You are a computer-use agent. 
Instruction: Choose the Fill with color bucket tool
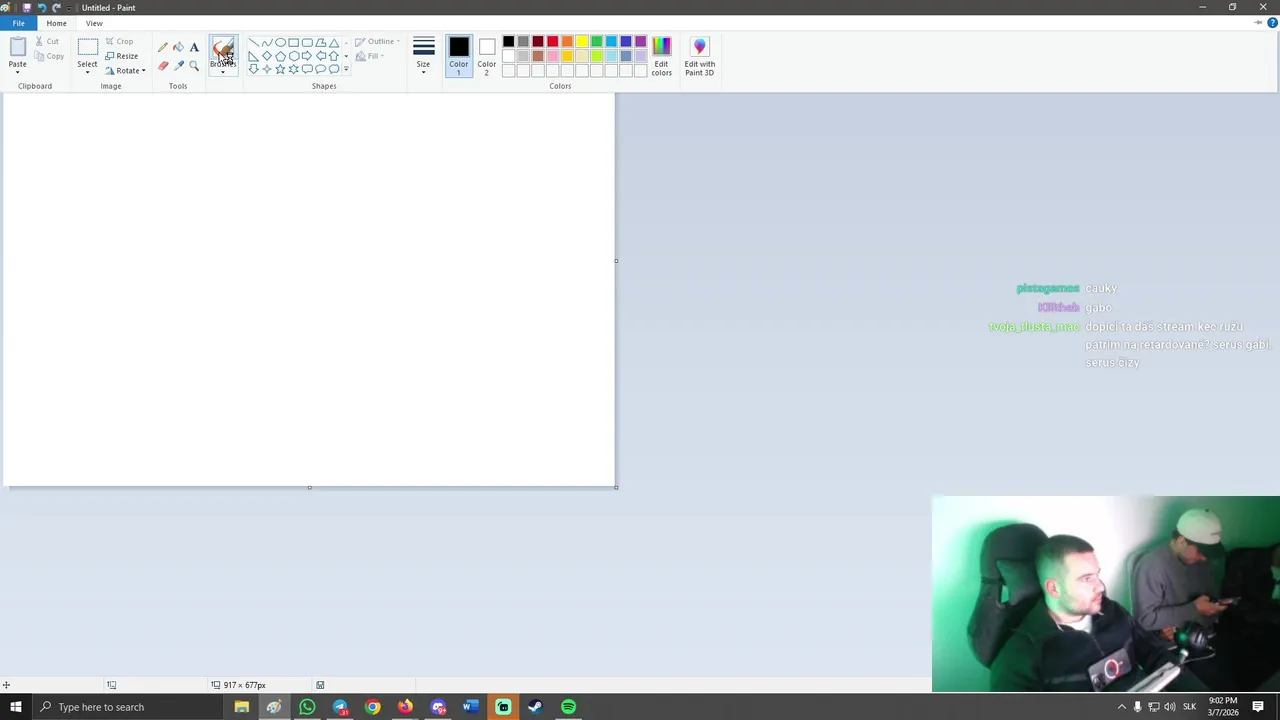178,47
